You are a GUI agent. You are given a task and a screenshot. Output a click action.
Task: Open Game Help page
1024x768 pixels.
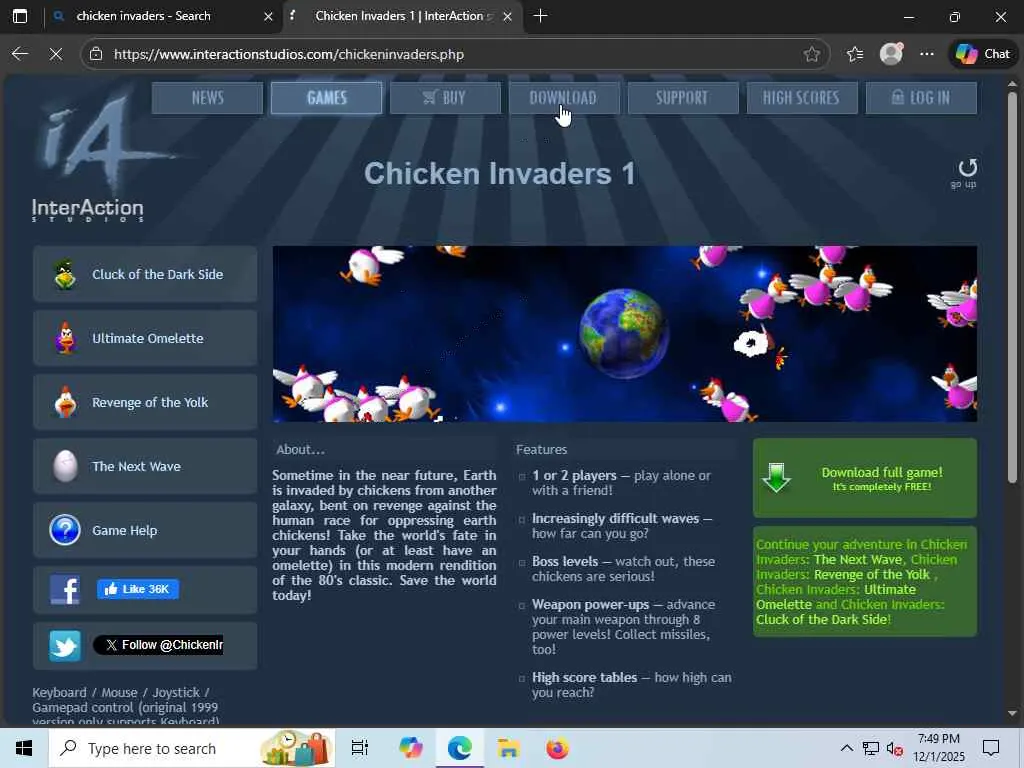point(145,530)
